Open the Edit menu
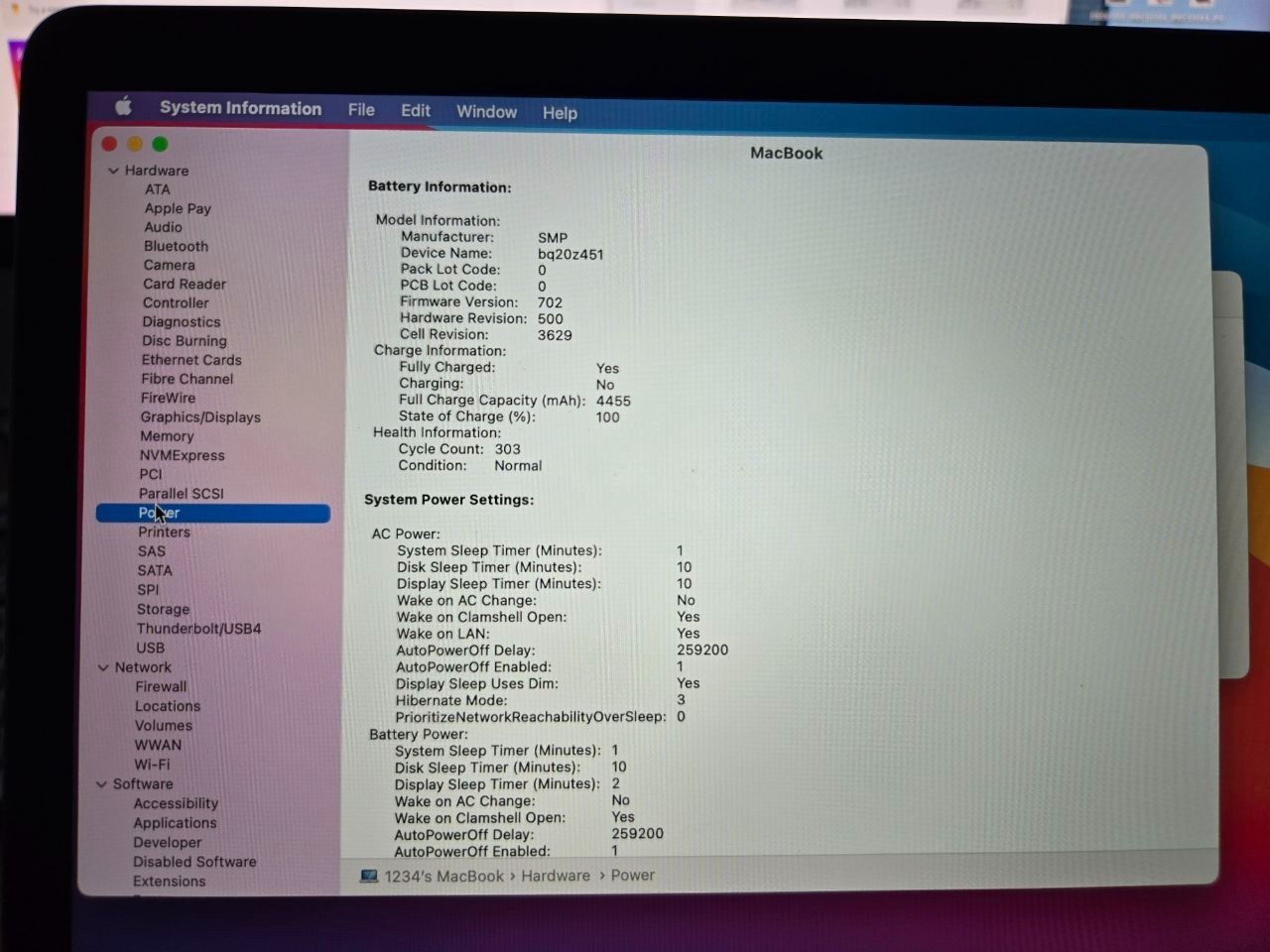1270x952 pixels. tap(415, 110)
